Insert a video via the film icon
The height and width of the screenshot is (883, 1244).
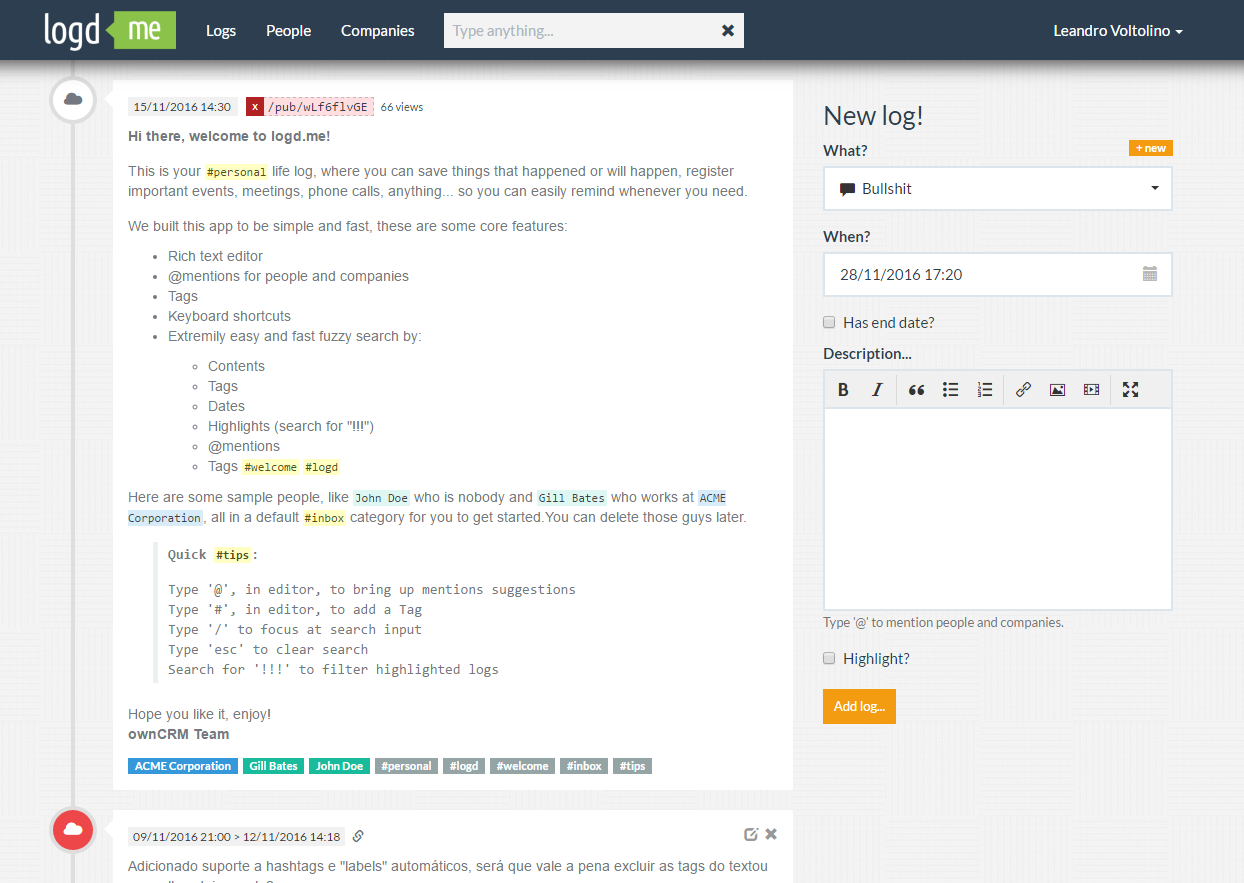point(1091,390)
